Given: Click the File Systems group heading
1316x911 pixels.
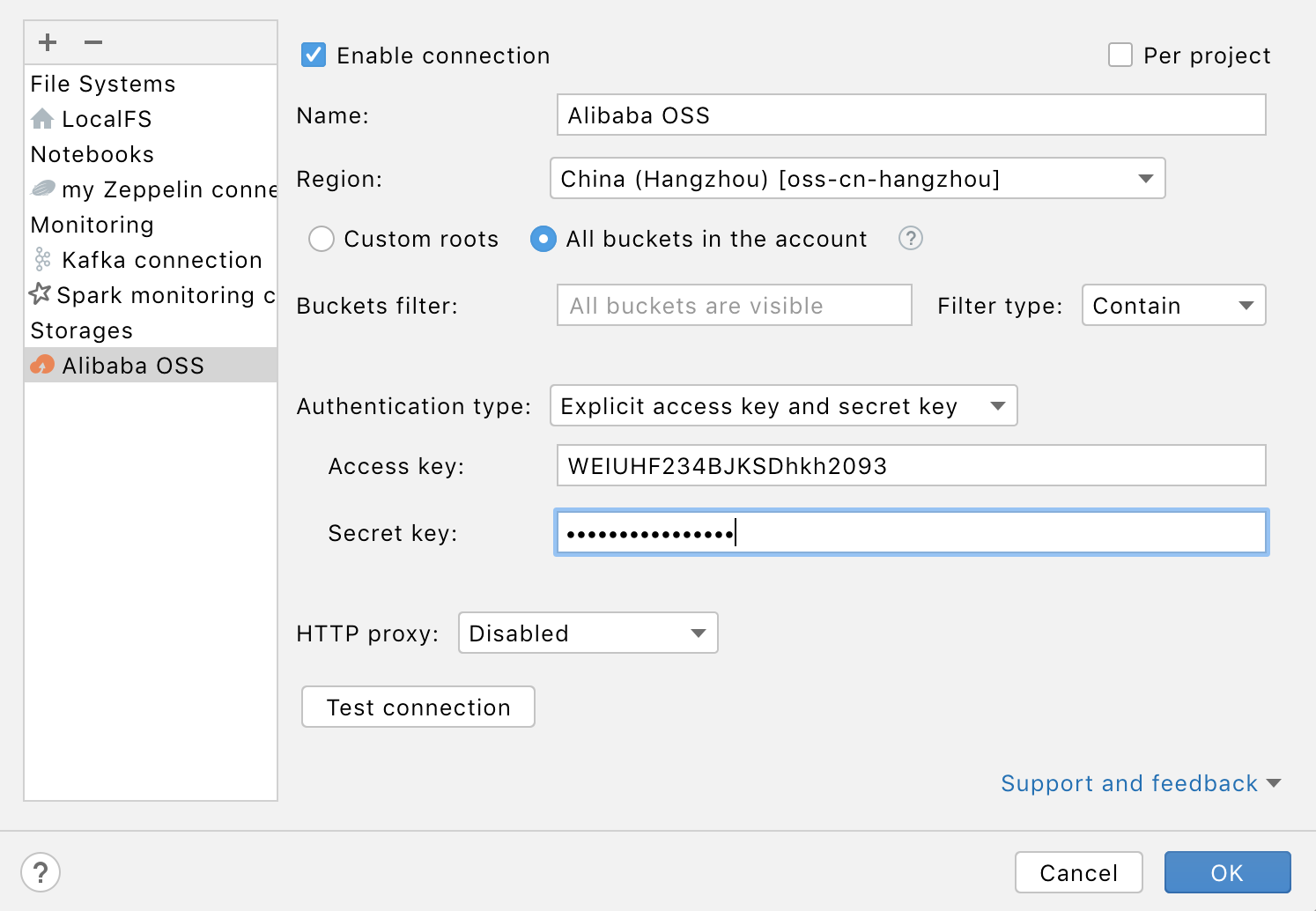Looking at the screenshot, I should (x=103, y=84).
